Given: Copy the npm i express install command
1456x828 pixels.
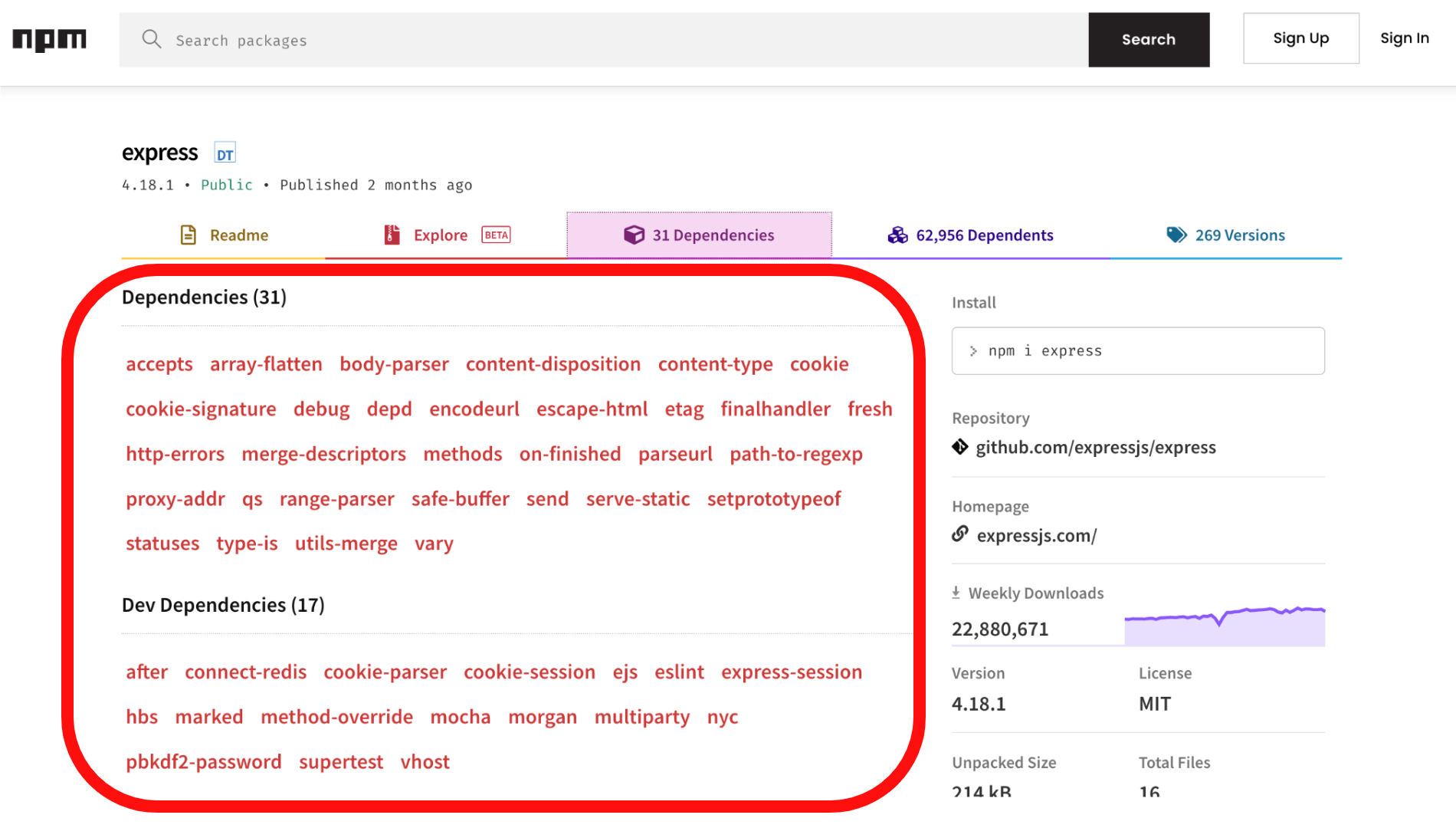Looking at the screenshot, I should [x=1138, y=351].
